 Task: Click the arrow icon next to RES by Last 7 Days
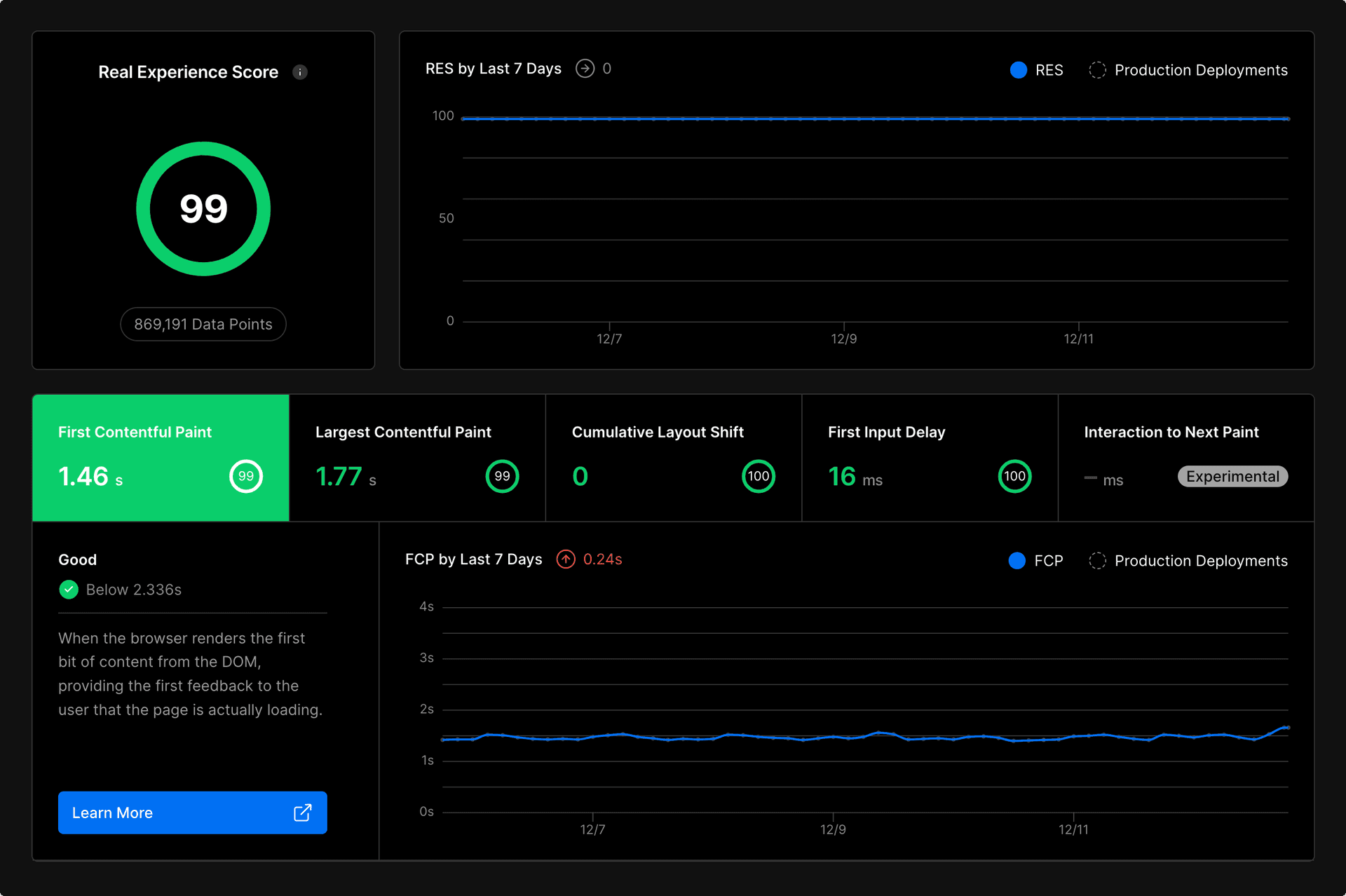point(586,68)
